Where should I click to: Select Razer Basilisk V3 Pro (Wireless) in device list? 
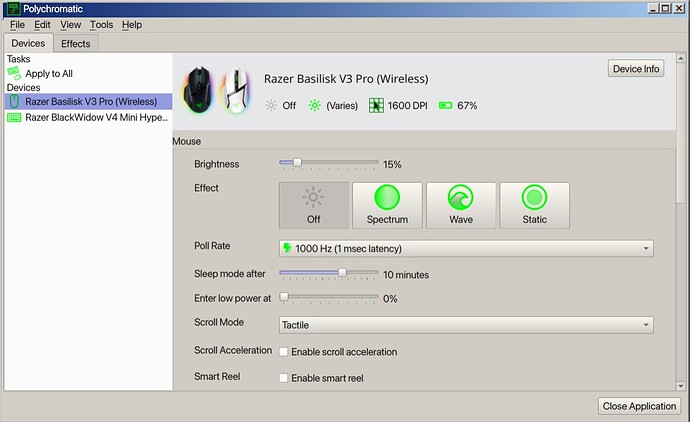pyautogui.click(x=88, y=101)
